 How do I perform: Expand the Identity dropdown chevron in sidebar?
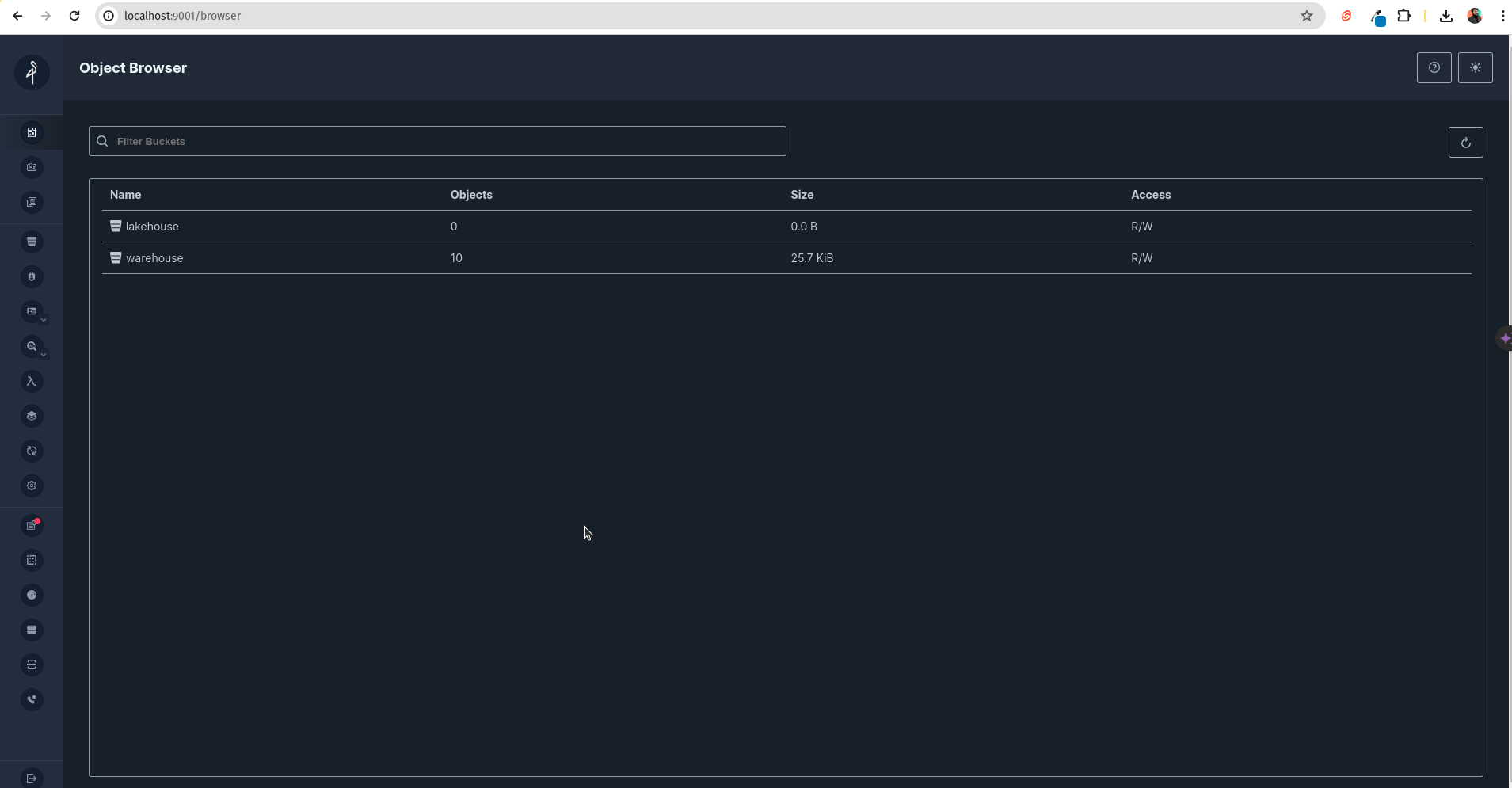click(x=44, y=320)
